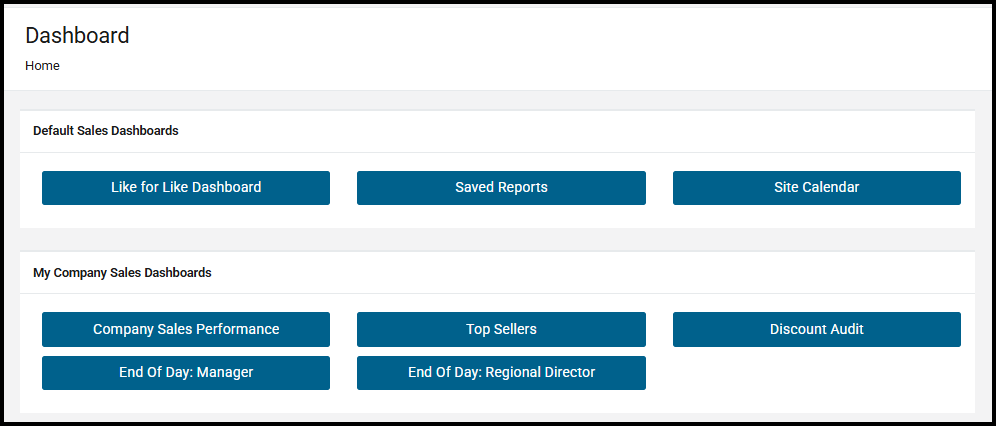Open the Top Sellers dashboard
Viewport: 996px width, 426px height.
(x=501, y=329)
